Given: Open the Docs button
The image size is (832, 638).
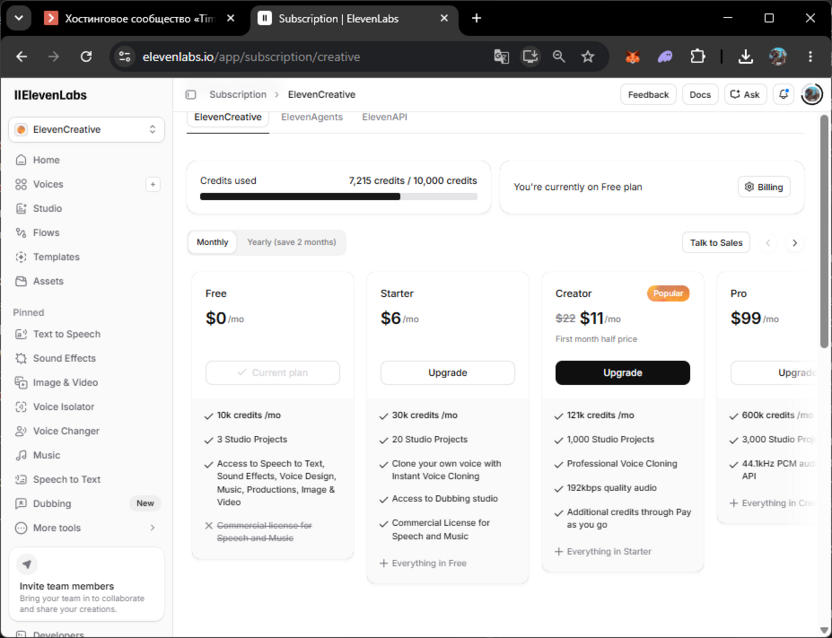Looking at the screenshot, I should [700, 94].
